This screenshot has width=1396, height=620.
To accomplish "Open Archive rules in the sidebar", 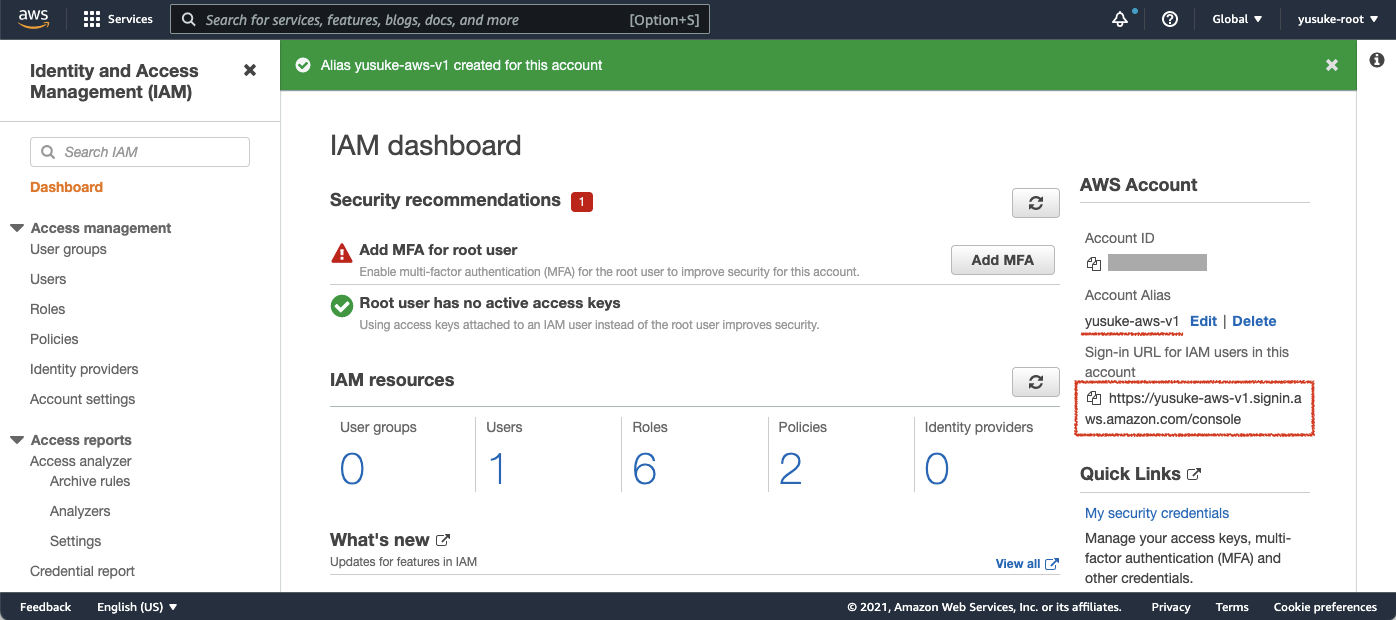I will tap(90, 481).
